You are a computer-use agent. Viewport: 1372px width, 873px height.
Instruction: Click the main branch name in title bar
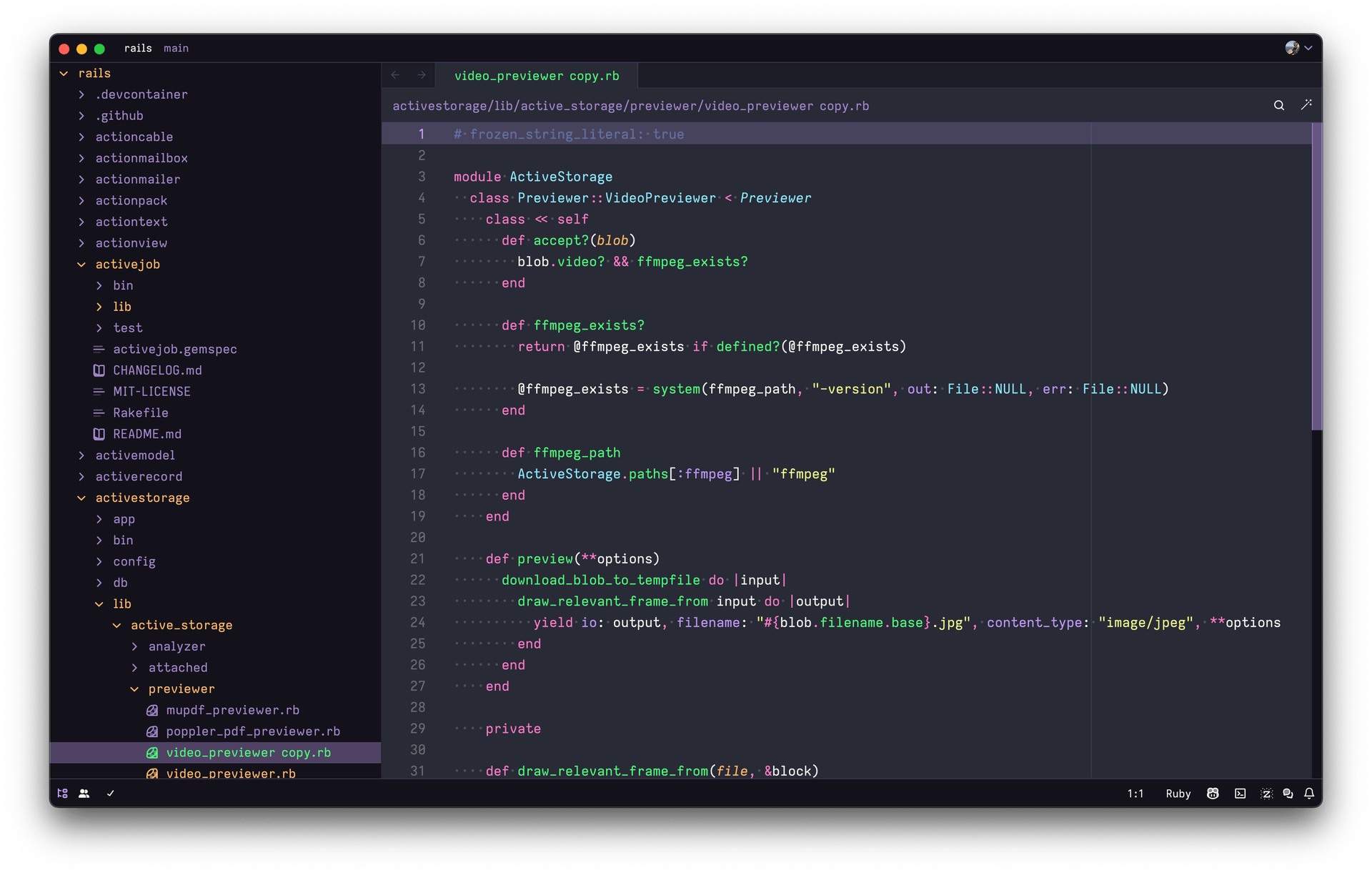coord(176,49)
